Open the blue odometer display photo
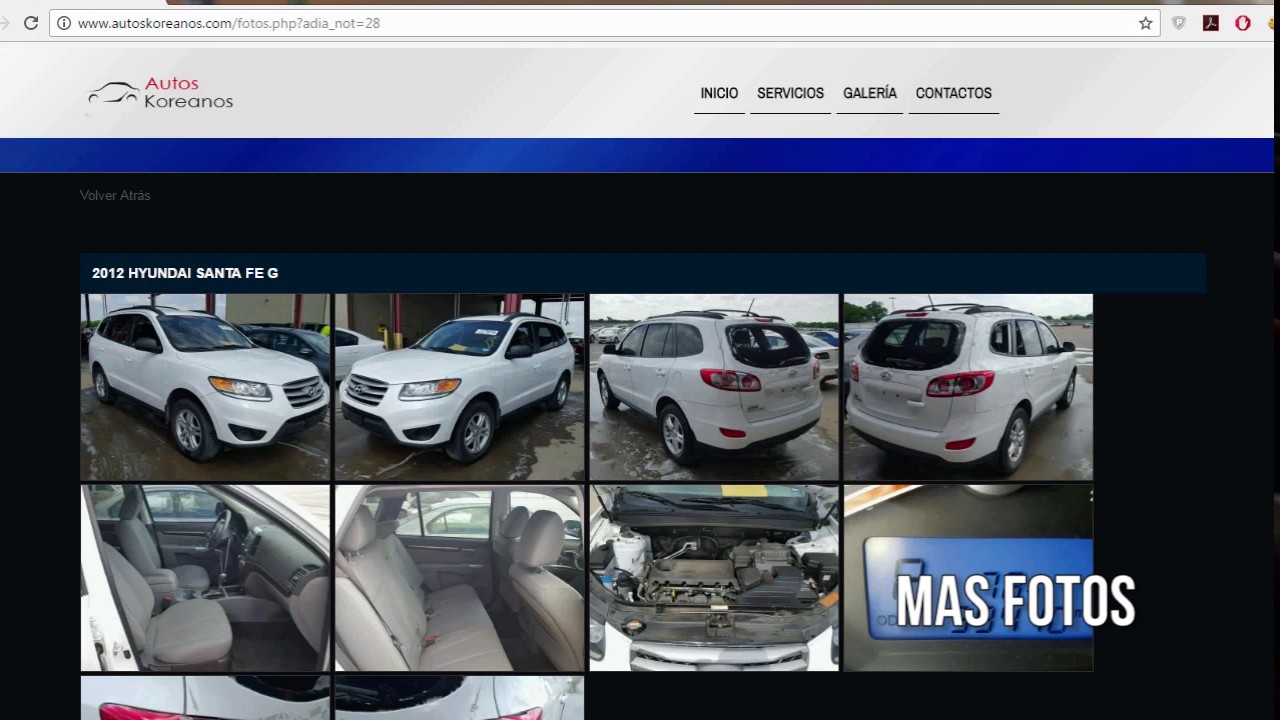This screenshot has height=720, width=1280. [x=968, y=578]
